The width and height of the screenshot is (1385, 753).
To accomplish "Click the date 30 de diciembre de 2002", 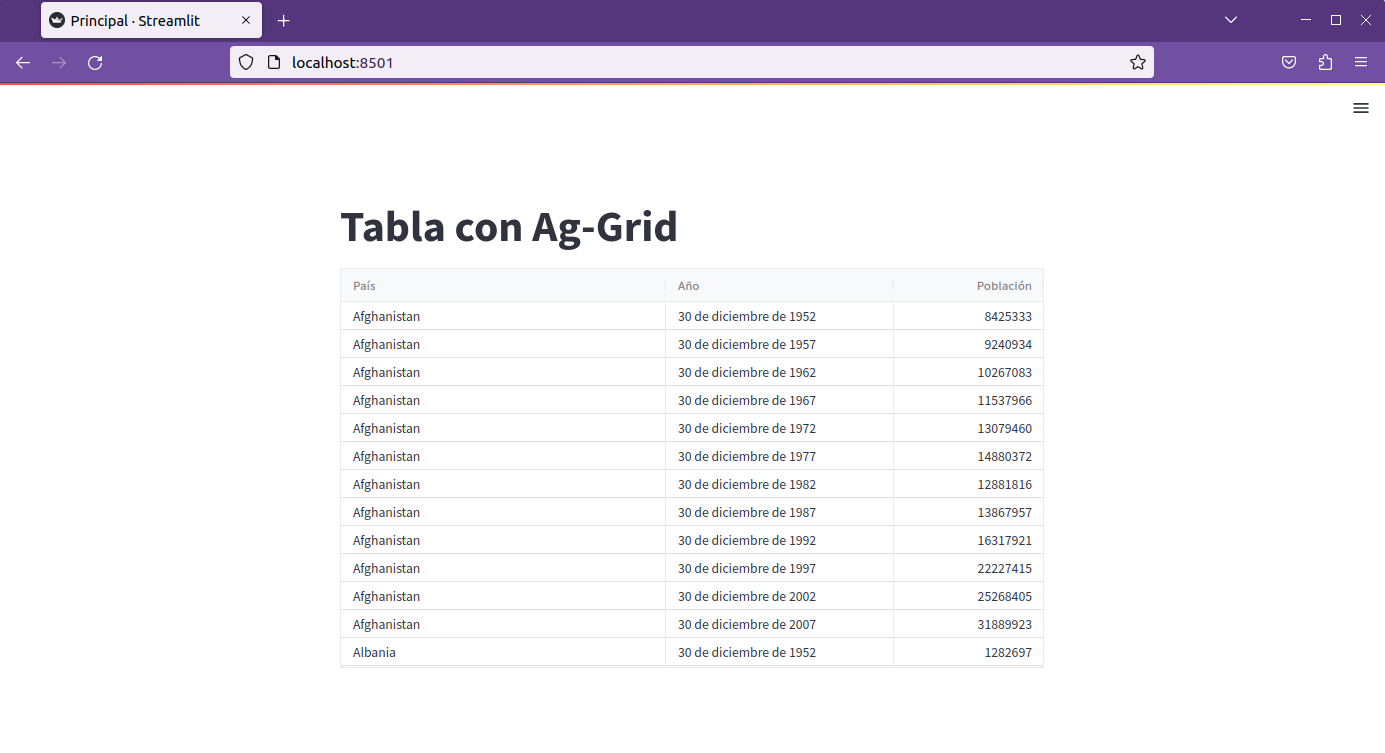I will (747, 596).
